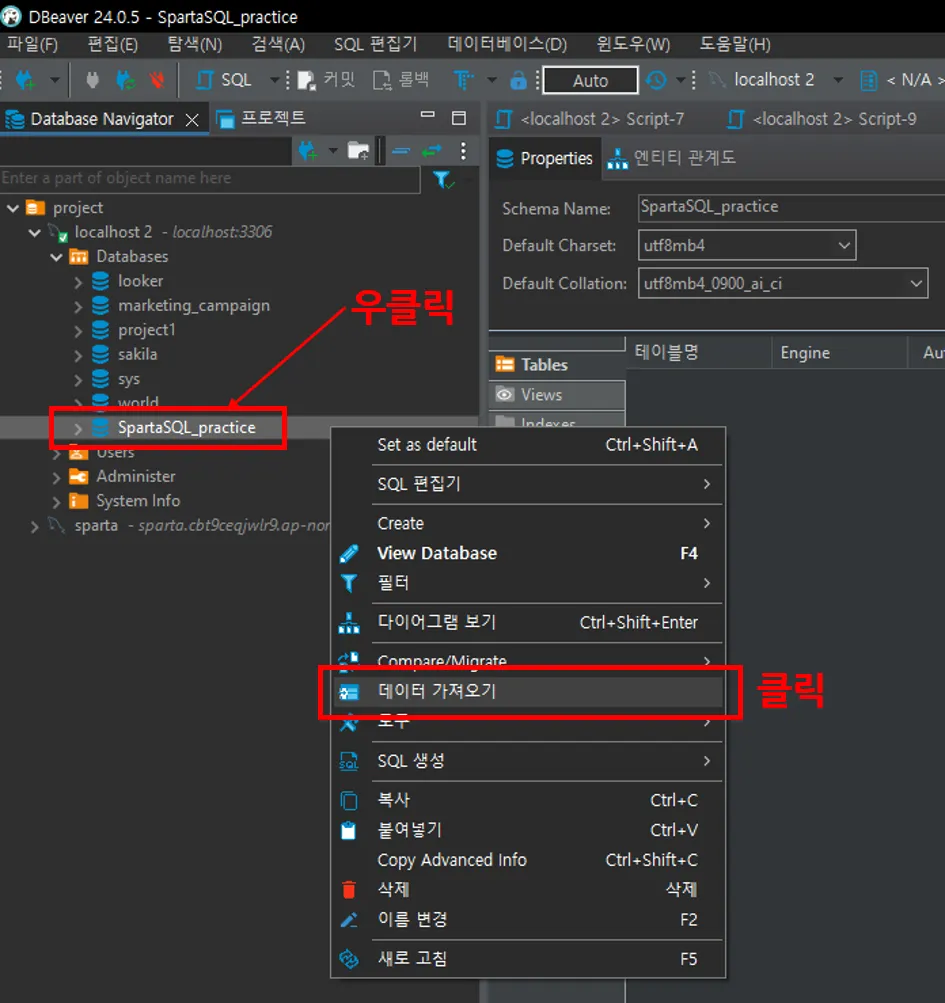Screen dimensions: 945x1003
Task: Open the SQL 편집기 menu in menu bar
Action: pos(375,45)
